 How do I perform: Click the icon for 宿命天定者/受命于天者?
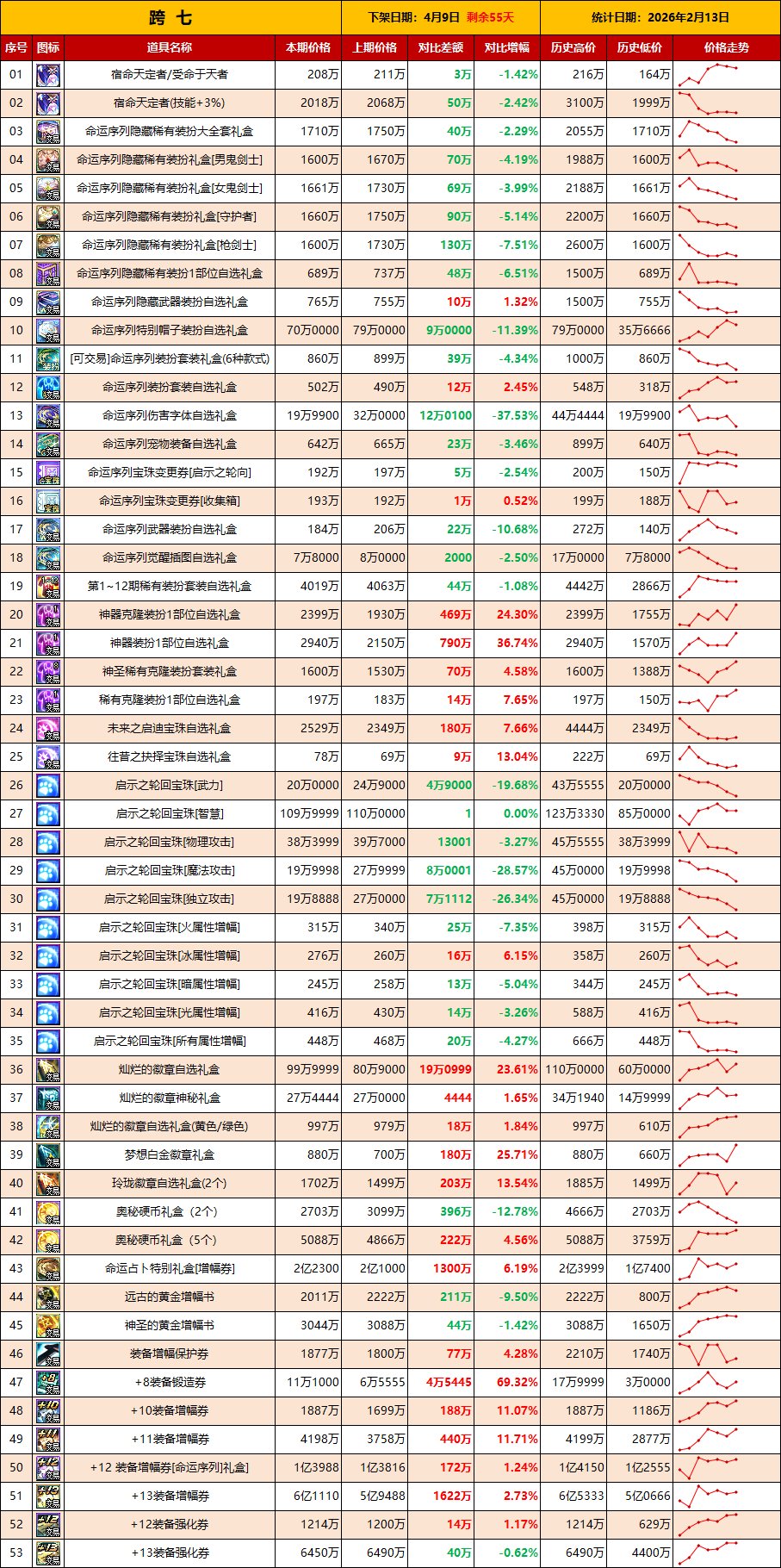[48, 75]
